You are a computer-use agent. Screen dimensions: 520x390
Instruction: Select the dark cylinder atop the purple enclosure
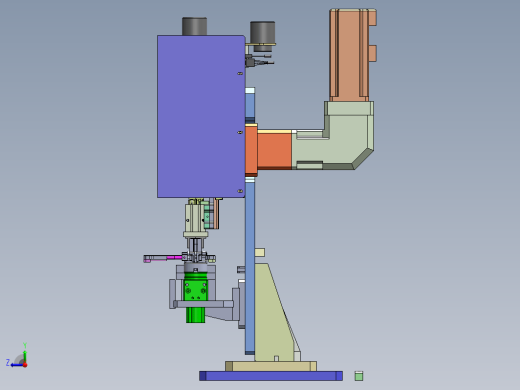194,26
